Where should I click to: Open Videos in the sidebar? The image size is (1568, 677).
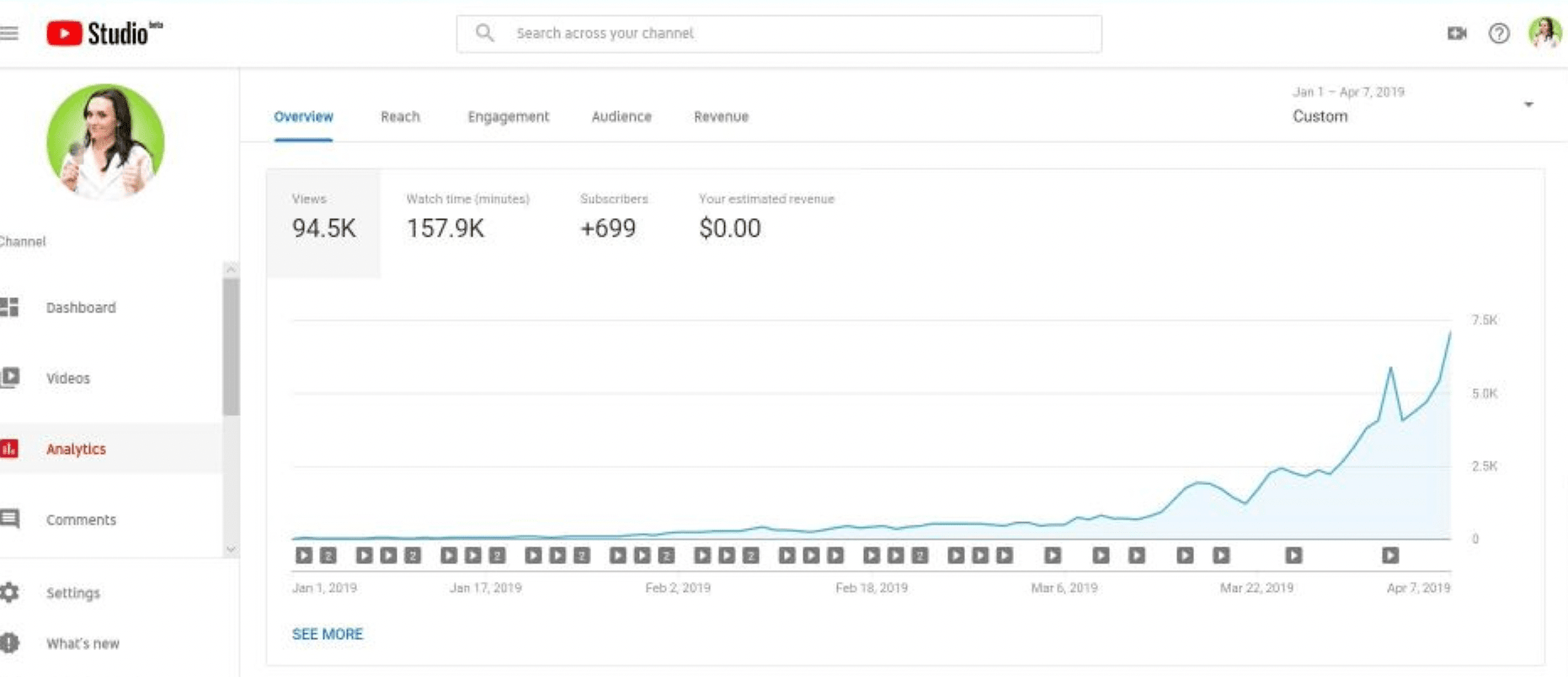coord(67,378)
